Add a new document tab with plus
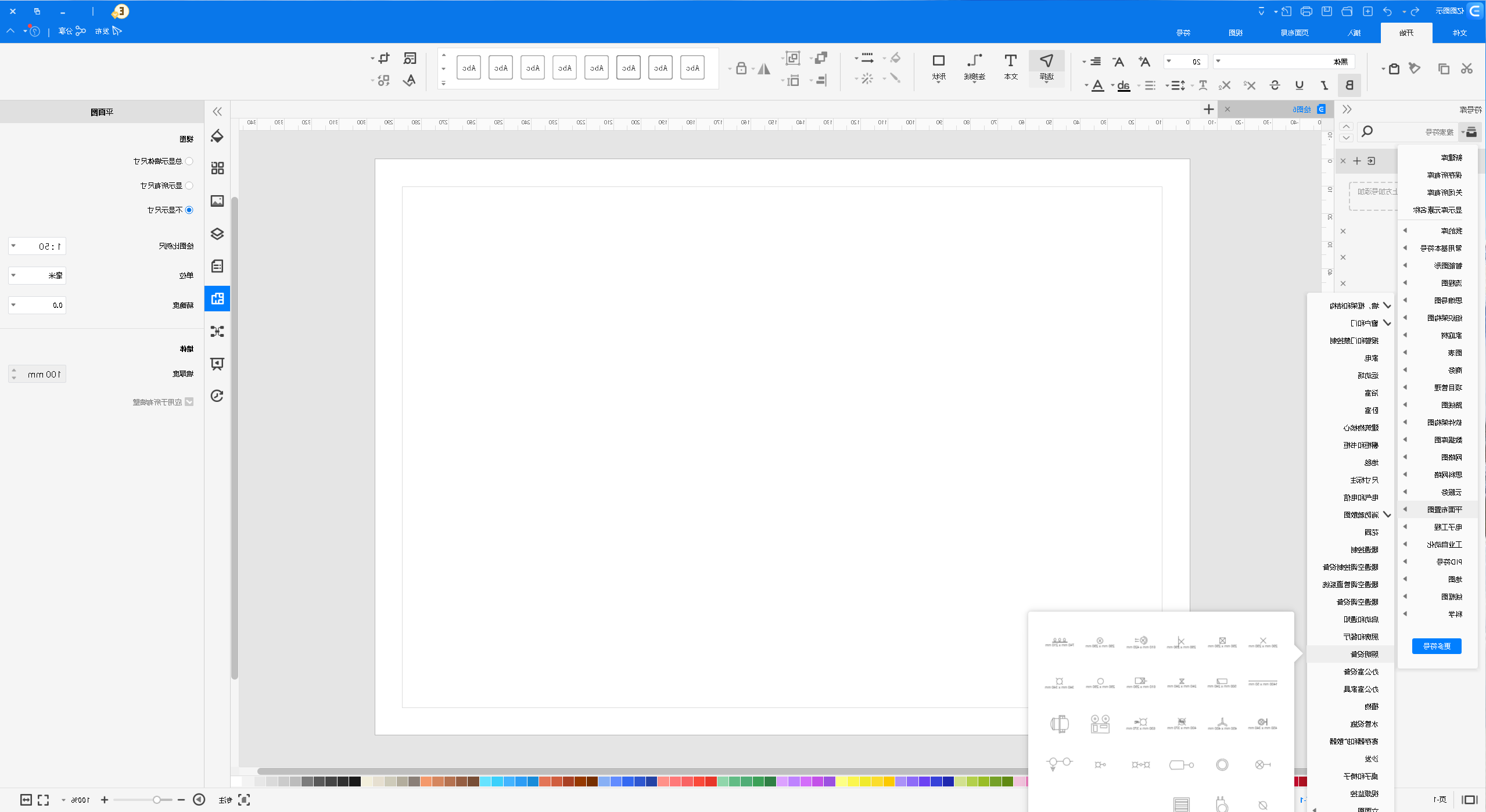This screenshot has height=812, width=1486. click(x=1209, y=109)
